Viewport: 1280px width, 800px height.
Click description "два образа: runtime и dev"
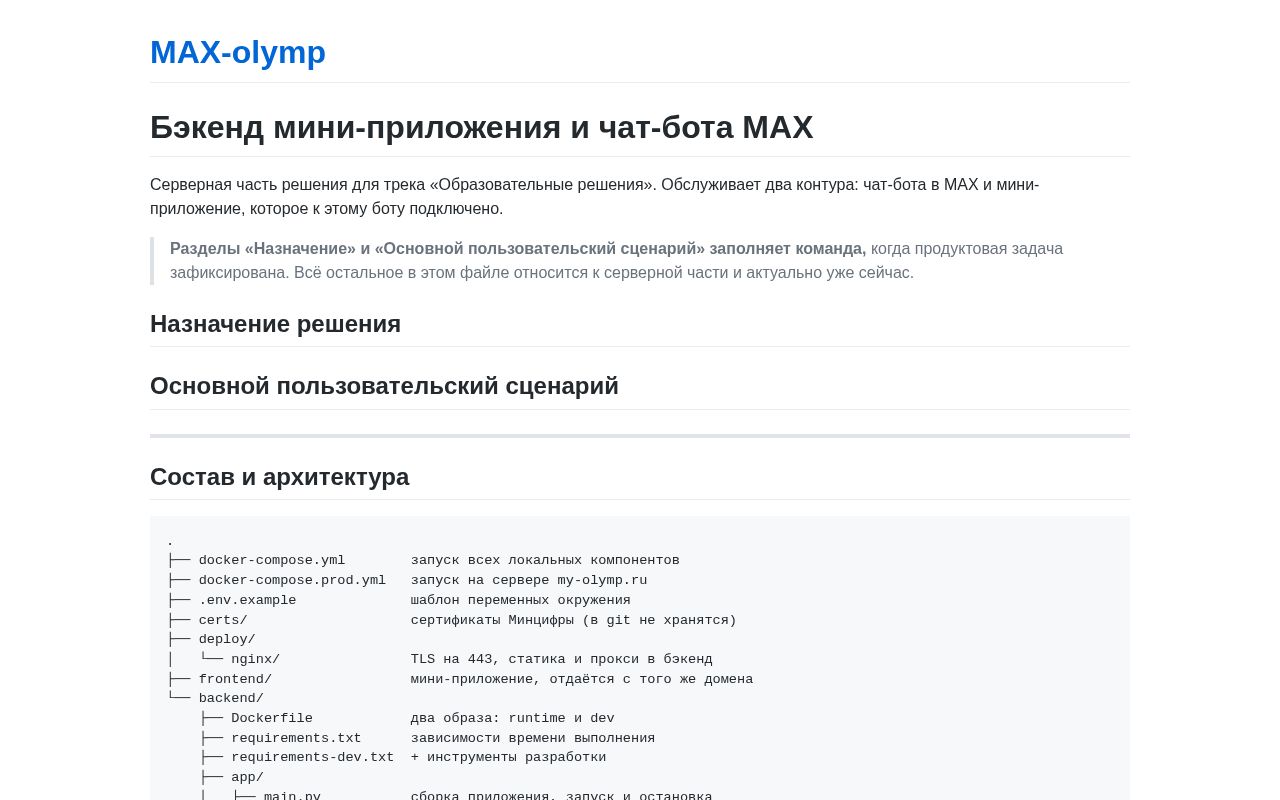coord(512,718)
